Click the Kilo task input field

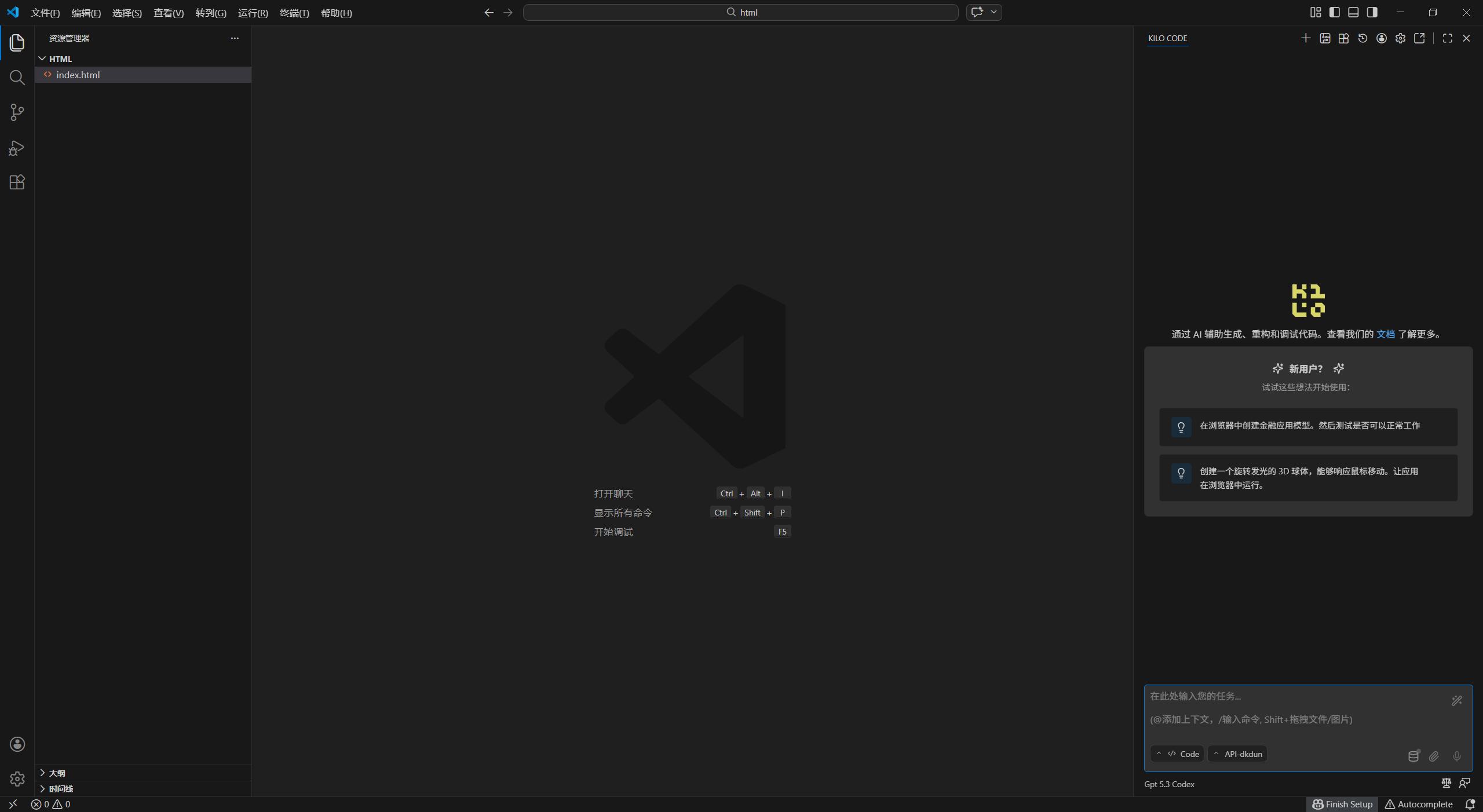[1292, 709]
